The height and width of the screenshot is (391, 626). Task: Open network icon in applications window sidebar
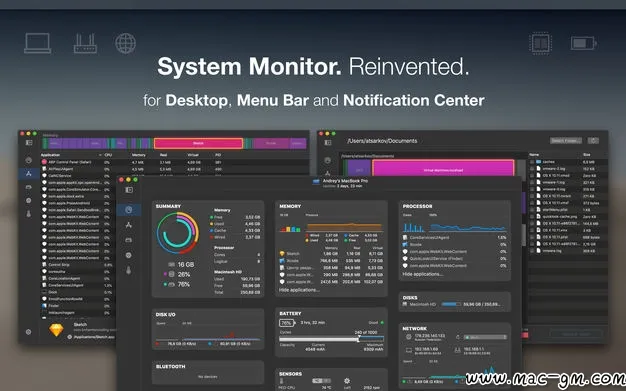[28, 200]
